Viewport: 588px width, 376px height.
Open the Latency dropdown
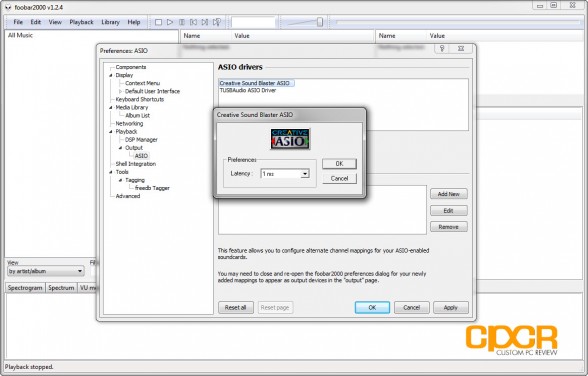(305, 174)
